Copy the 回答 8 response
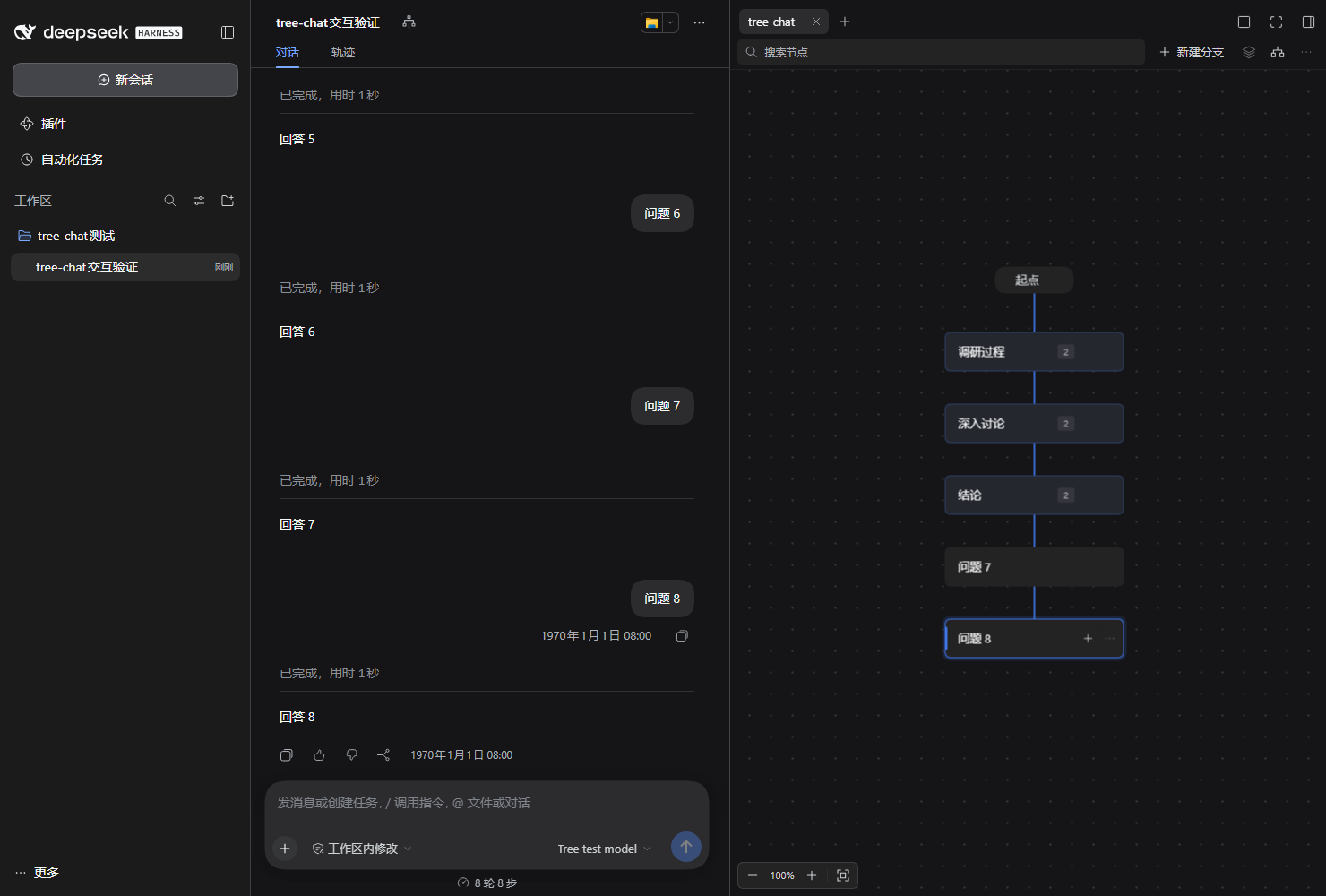The image size is (1326, 896). [x=287, y=755]
